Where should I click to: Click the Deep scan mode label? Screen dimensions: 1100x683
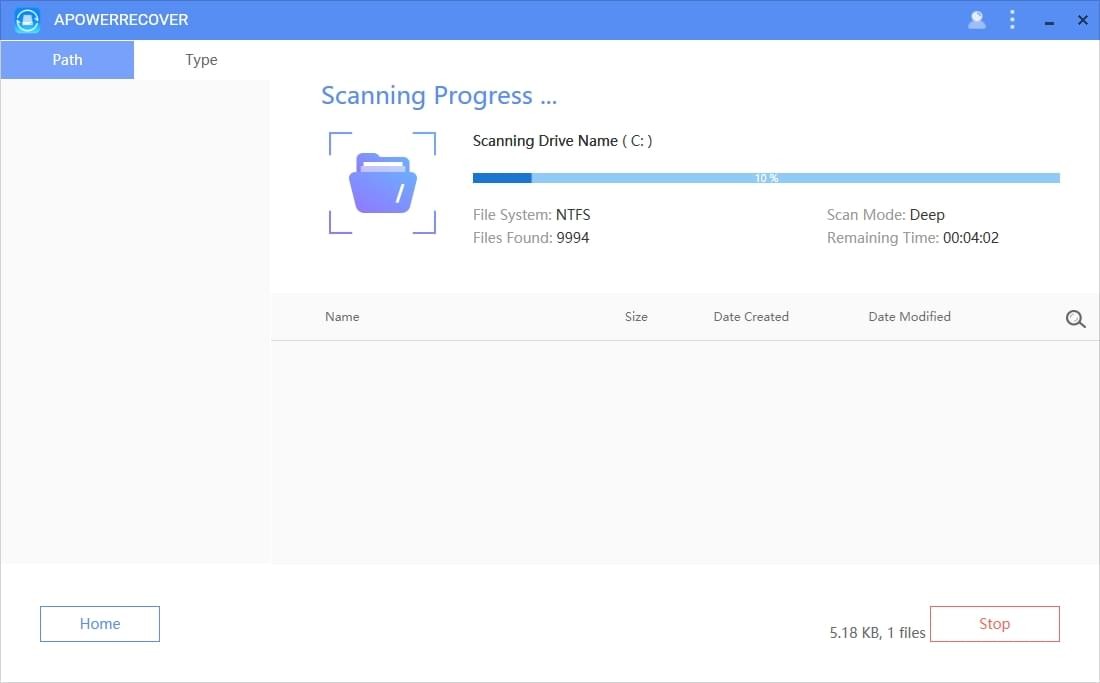click(929, 214)
